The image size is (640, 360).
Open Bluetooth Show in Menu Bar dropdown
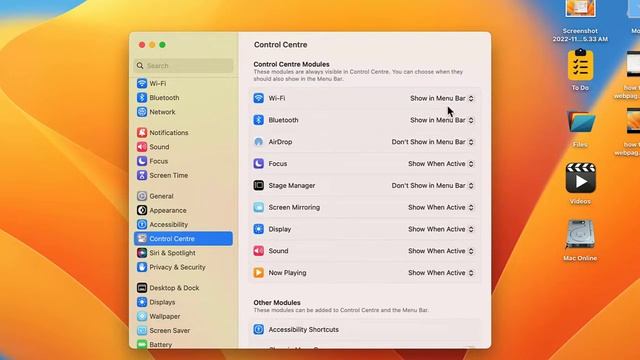pos(442,120)
